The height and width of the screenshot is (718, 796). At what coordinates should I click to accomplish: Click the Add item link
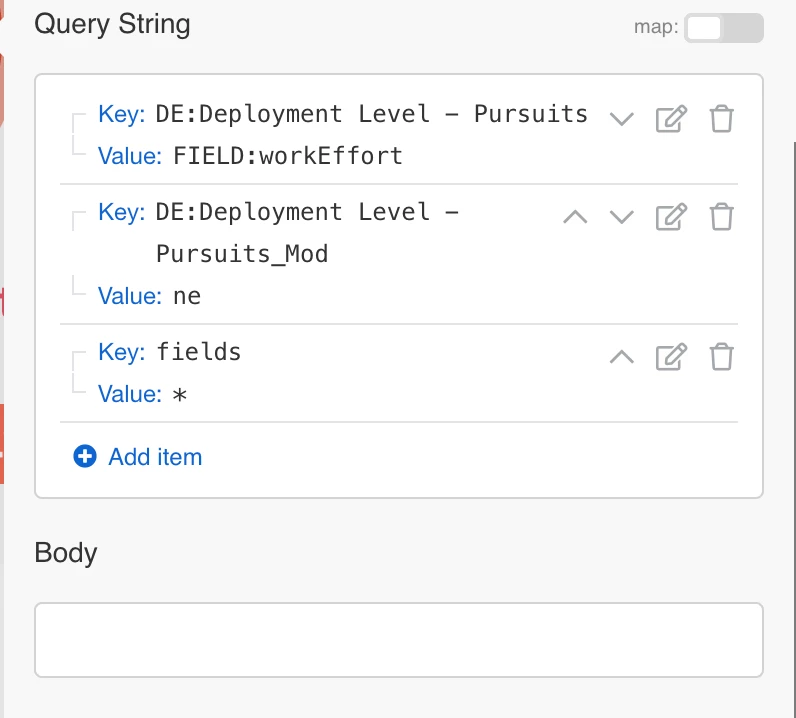155,457
